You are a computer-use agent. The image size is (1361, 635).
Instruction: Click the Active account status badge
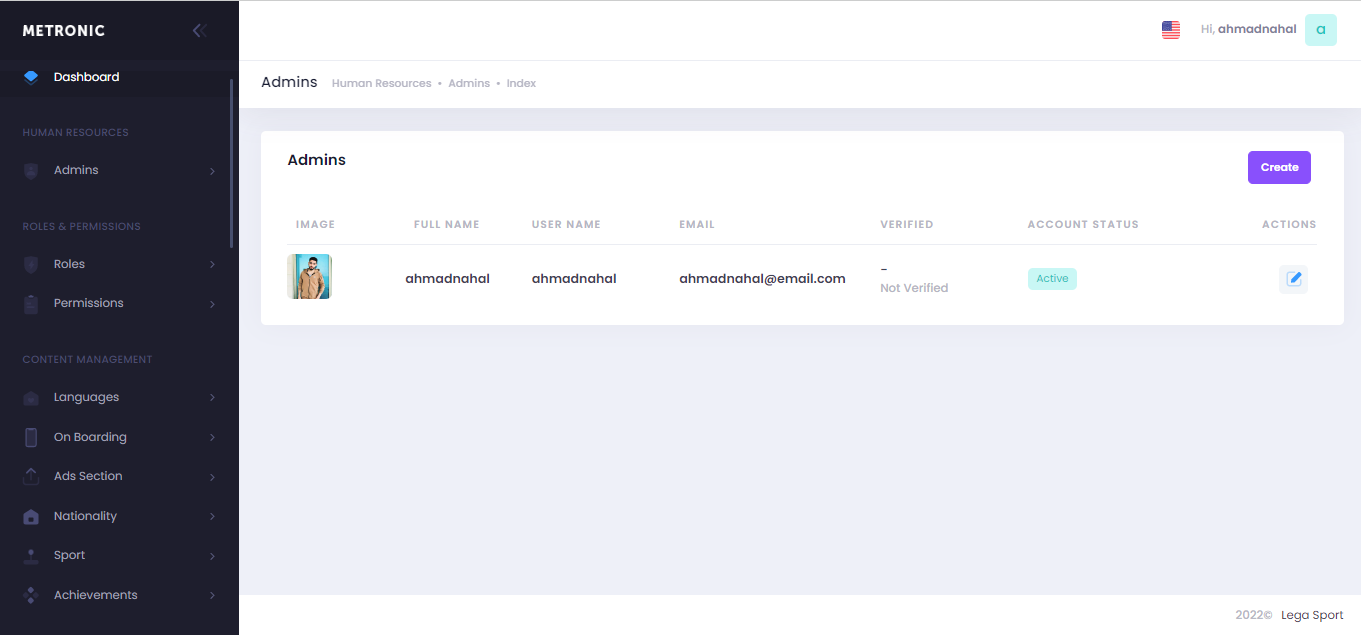(x=1051, y=279)
